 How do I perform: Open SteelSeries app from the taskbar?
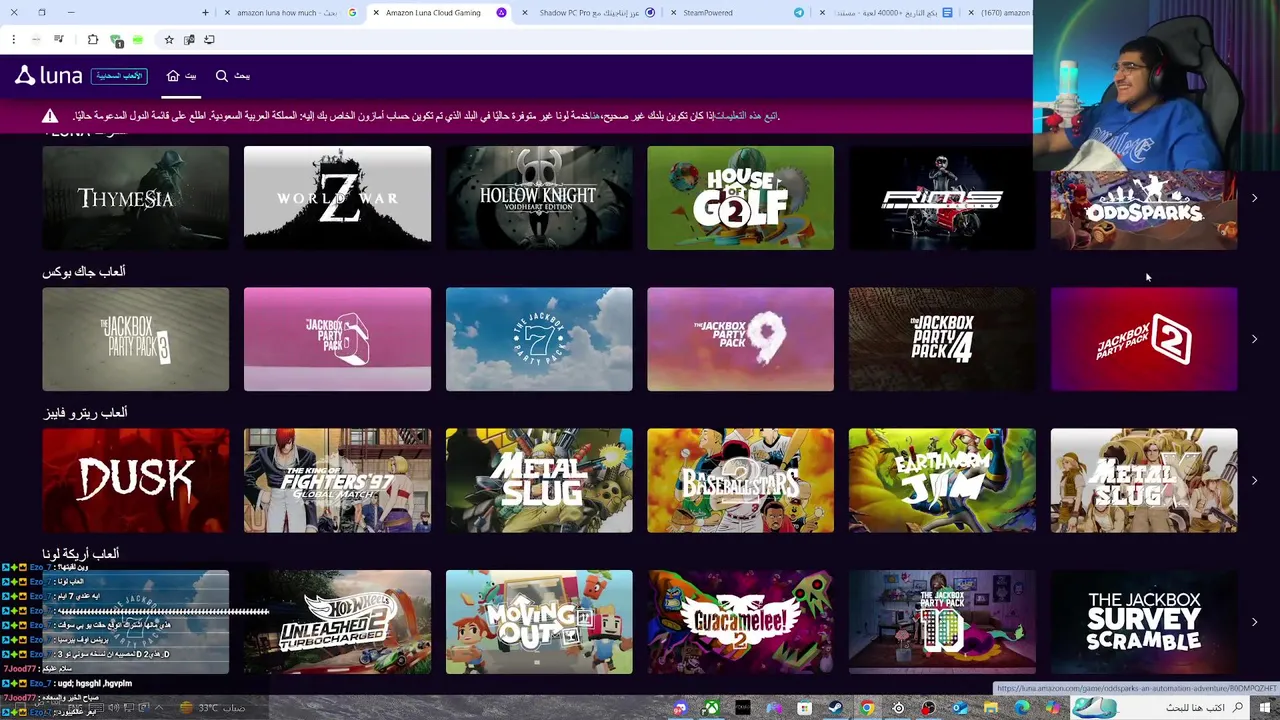coord(898,708)
